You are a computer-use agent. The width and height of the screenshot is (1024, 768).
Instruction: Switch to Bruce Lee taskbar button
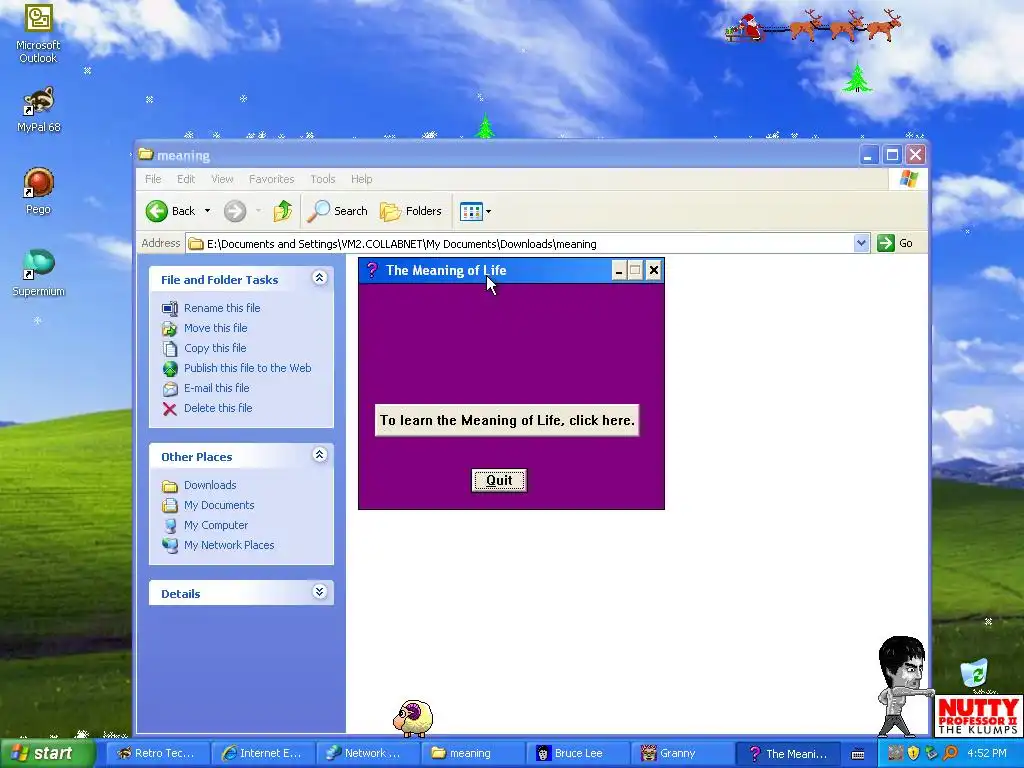[x=578, y=754]
